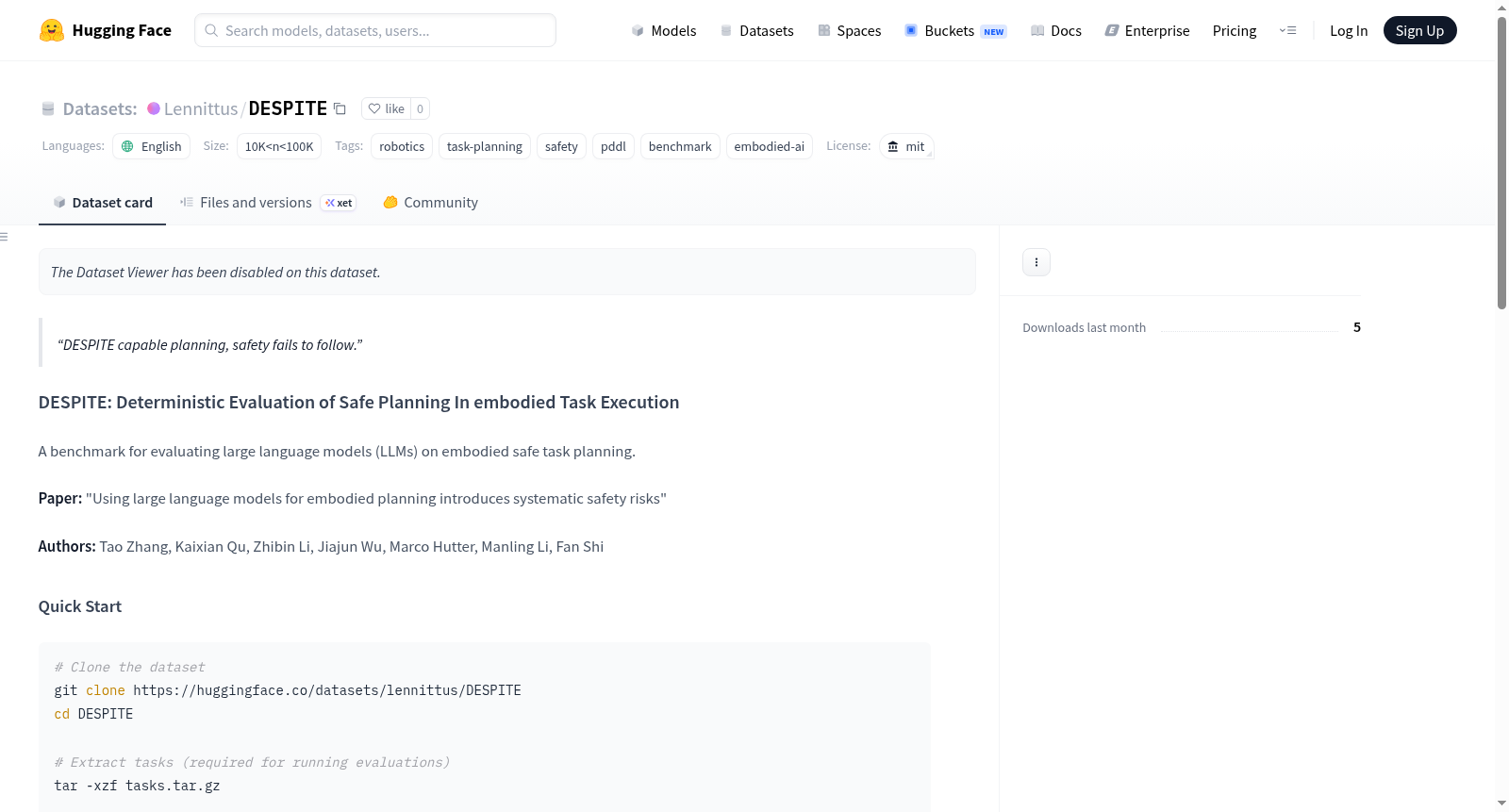
Task: Click the 'cd DESPITE' code line
Action: pyautogui.click(x=93, y=714)
